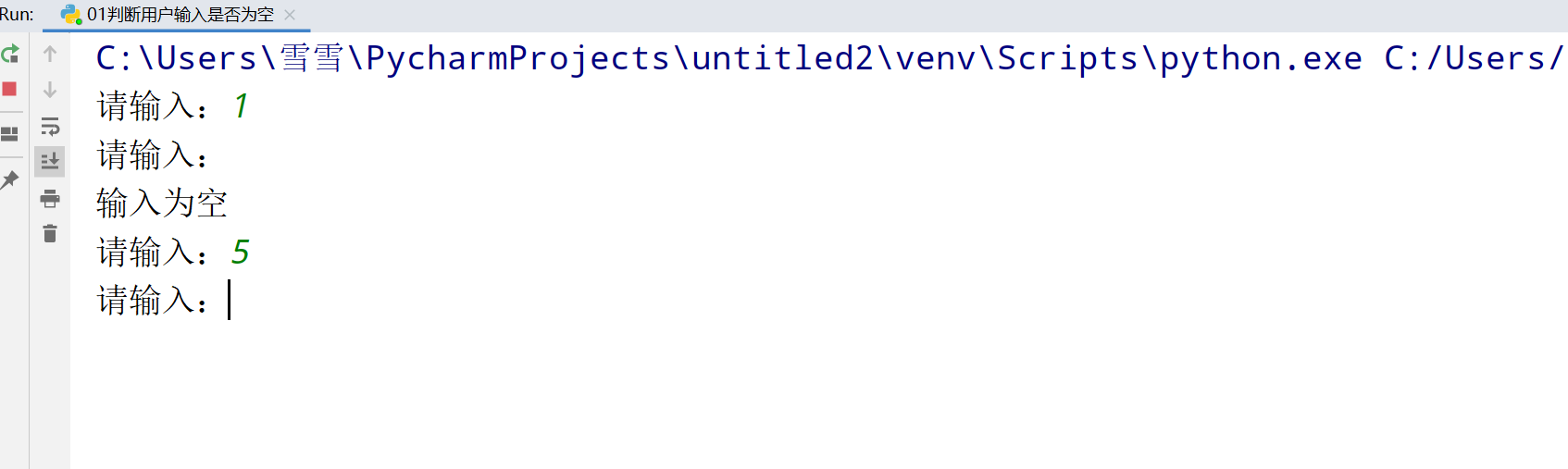Clear all console output with the trash icon

point(50,234)
